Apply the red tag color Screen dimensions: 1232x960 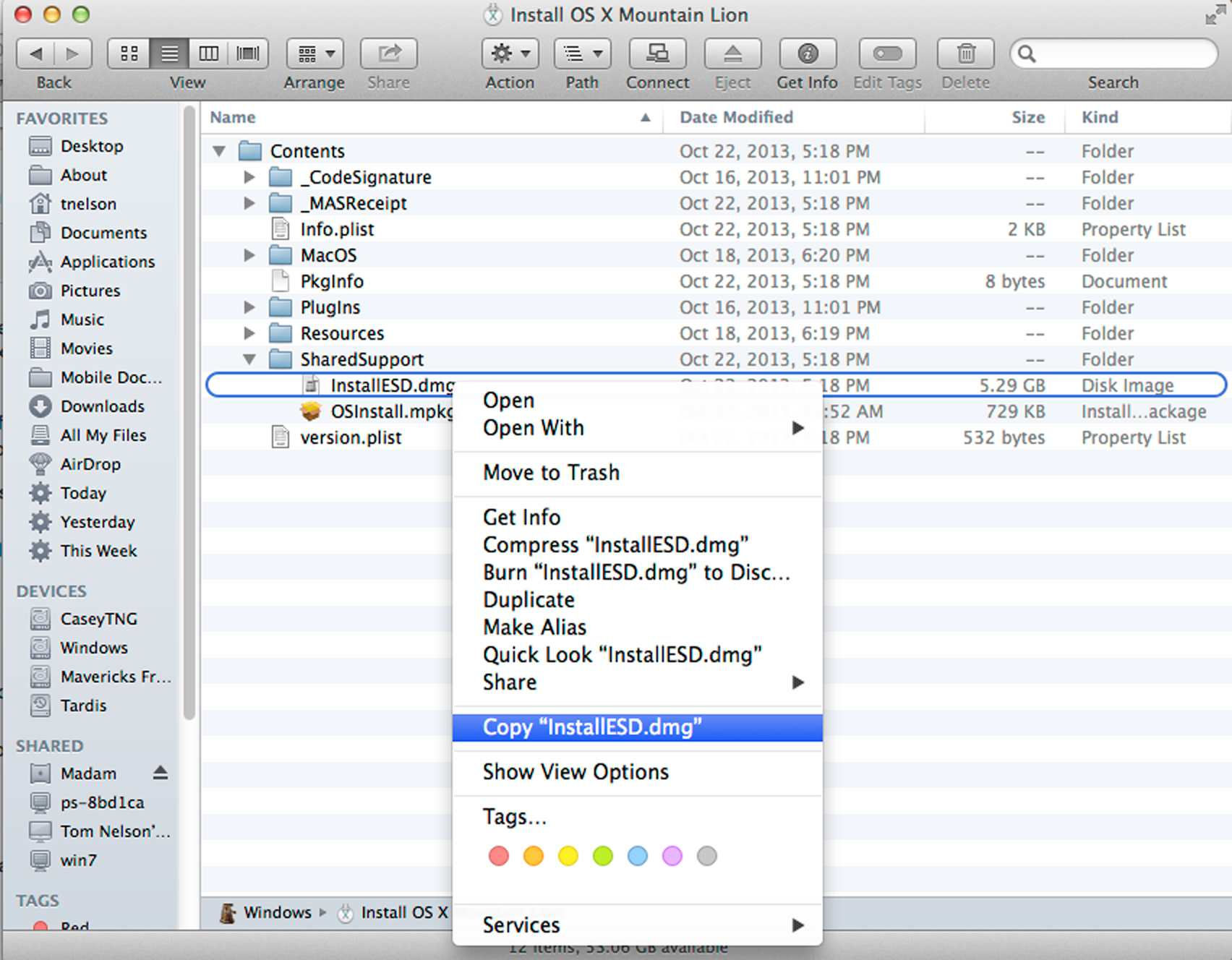[x=499, y=857]
